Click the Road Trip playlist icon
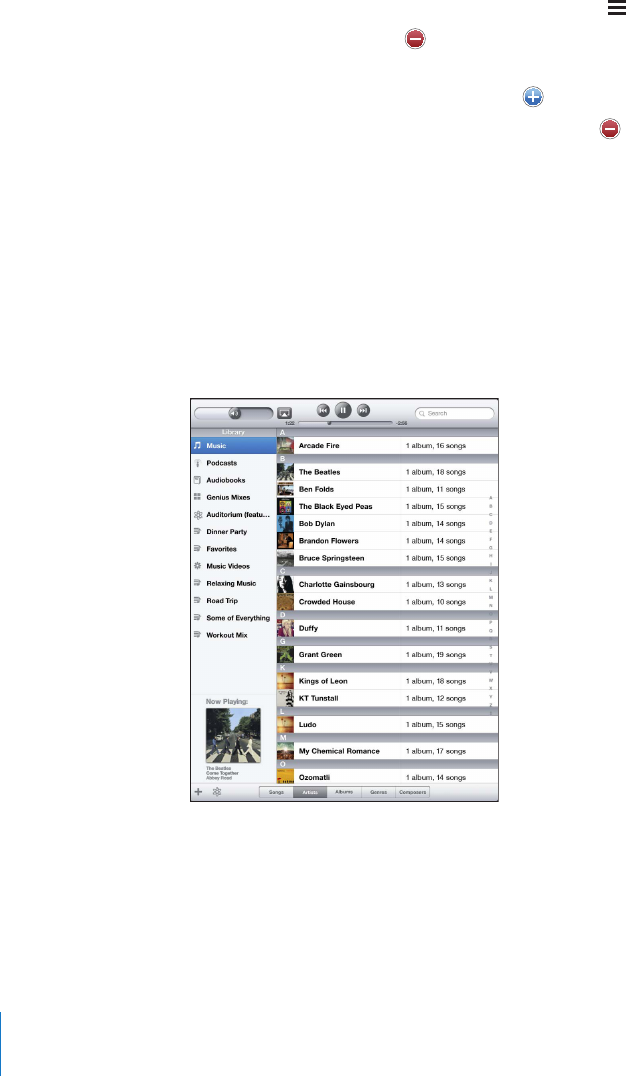 (198, 600)
